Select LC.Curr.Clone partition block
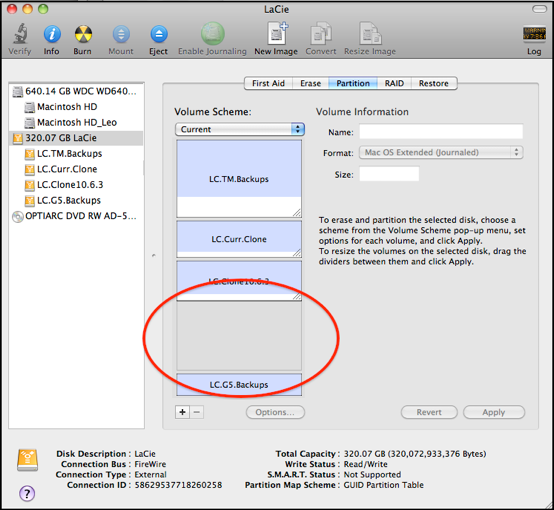Screen dimensions: 554x510 239,239
